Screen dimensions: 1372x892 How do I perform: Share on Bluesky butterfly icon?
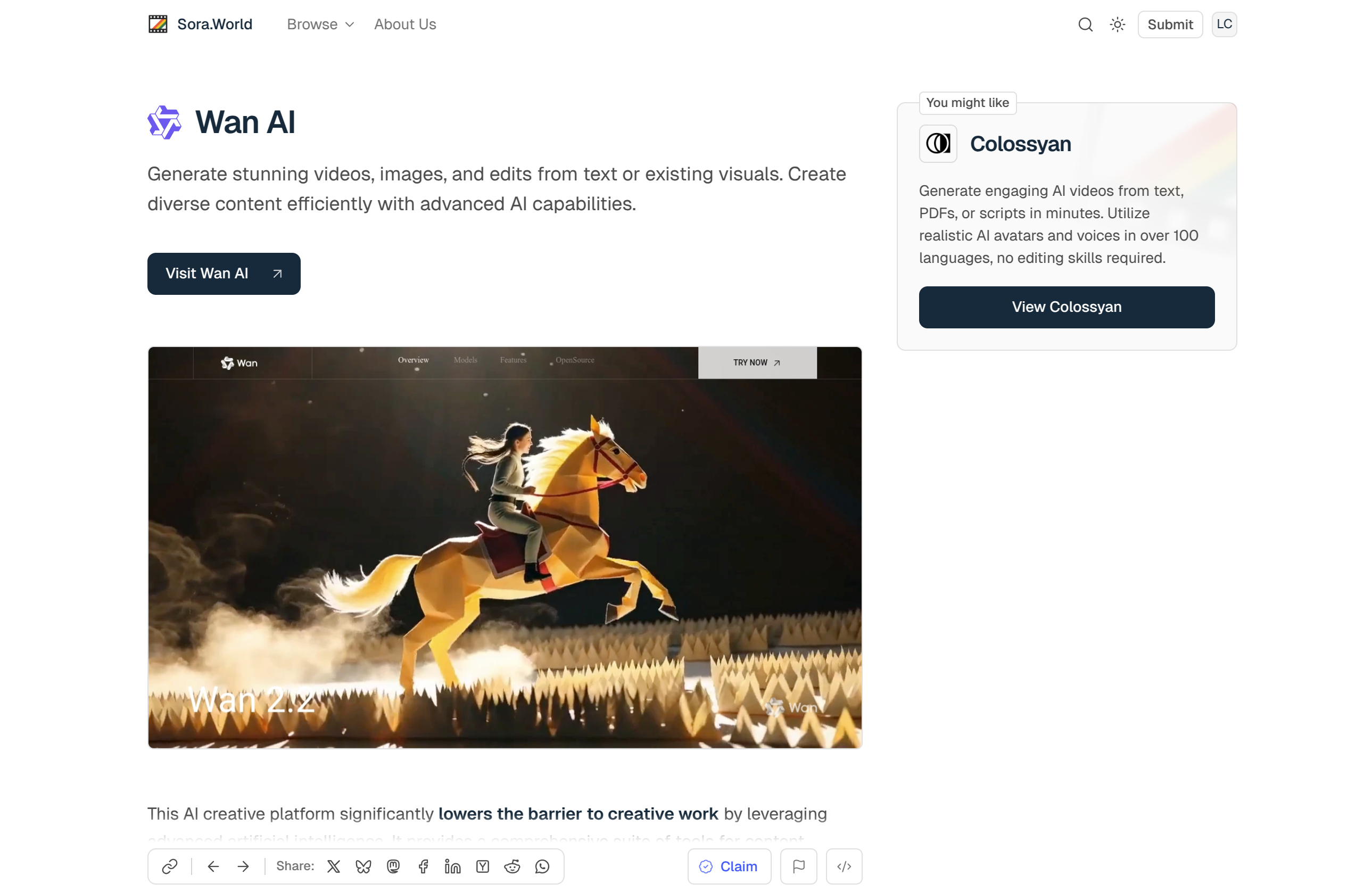click(363, 866)
